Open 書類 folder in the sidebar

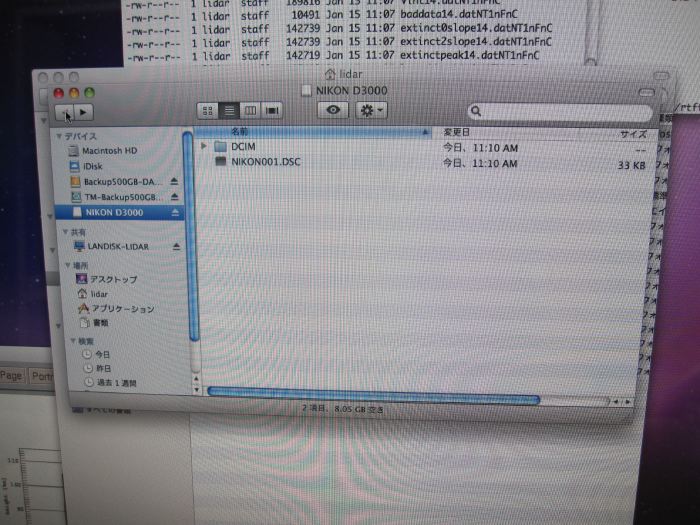point(94,322)
